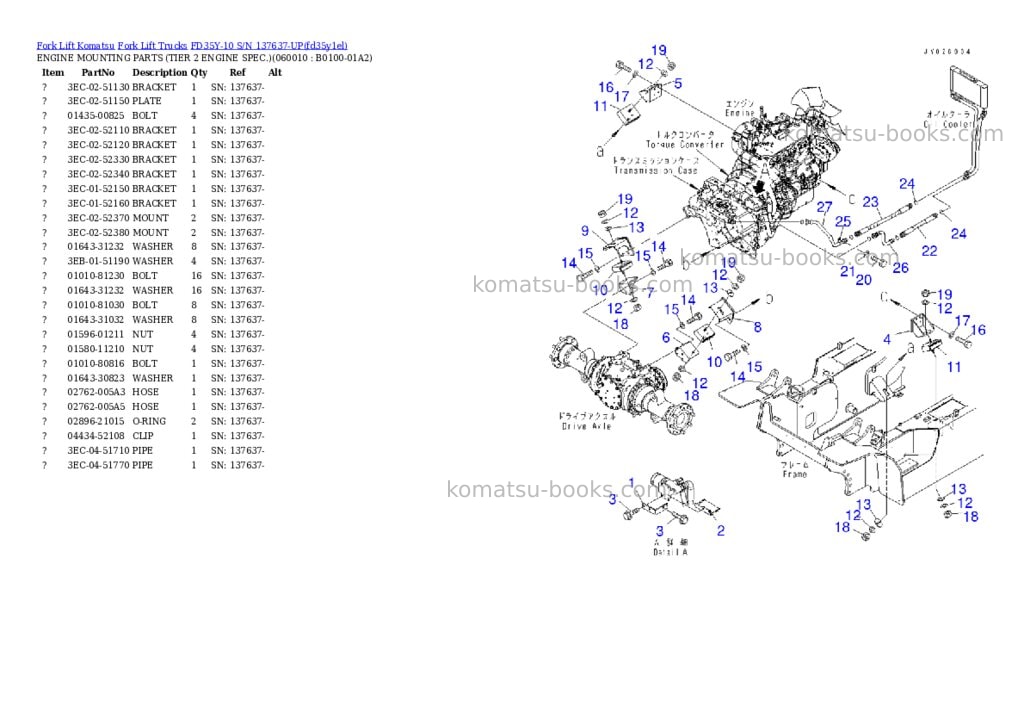This screenshot has width=1024, height=725.
Task: Click callout number 8 in the diagram
Action: click(x=758, y=327)
